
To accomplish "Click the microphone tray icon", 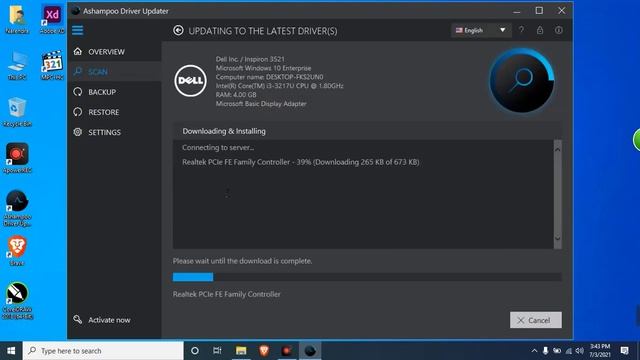I will pos(545,351).
